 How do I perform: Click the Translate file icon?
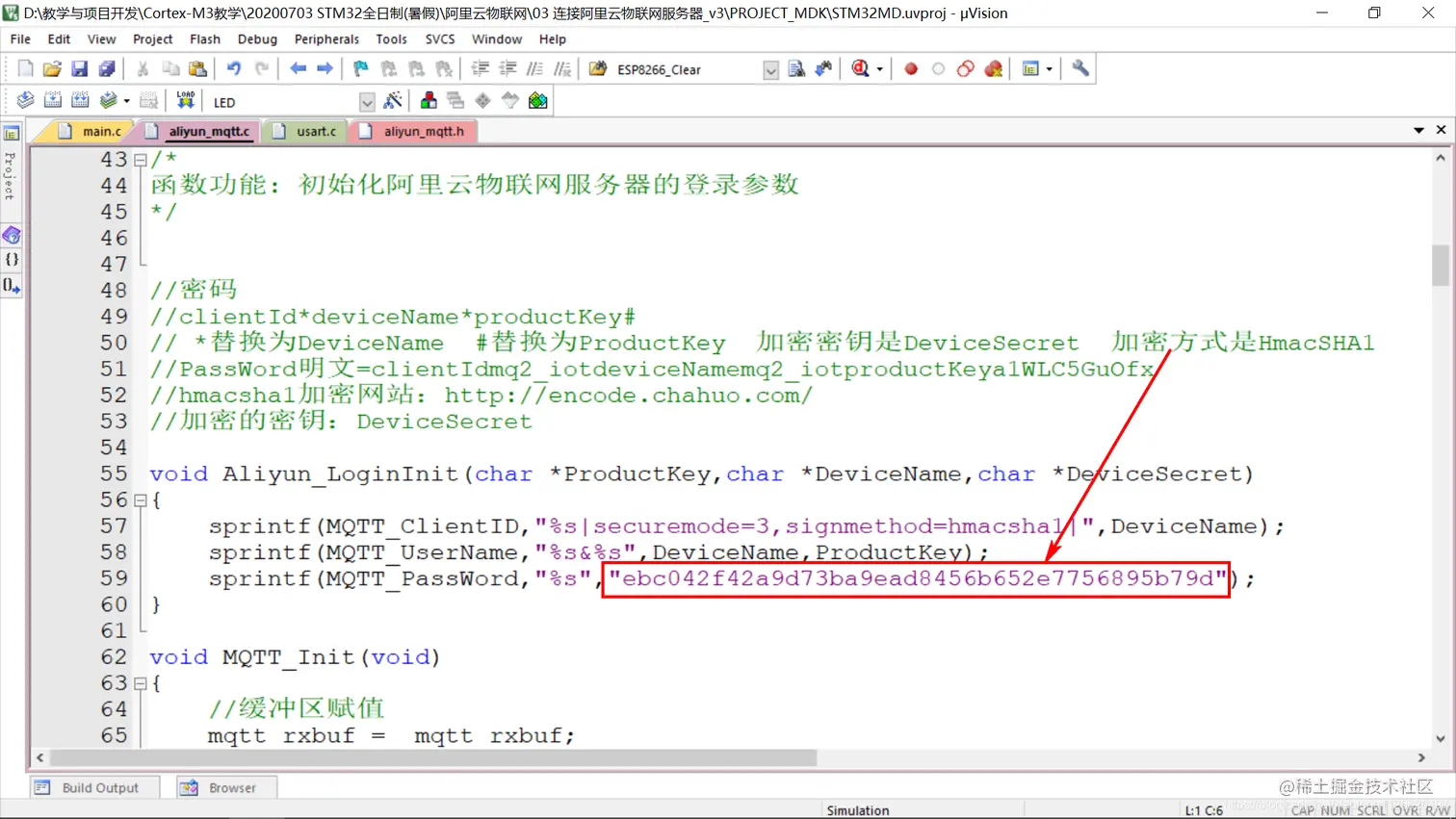(x=25, y=101)
